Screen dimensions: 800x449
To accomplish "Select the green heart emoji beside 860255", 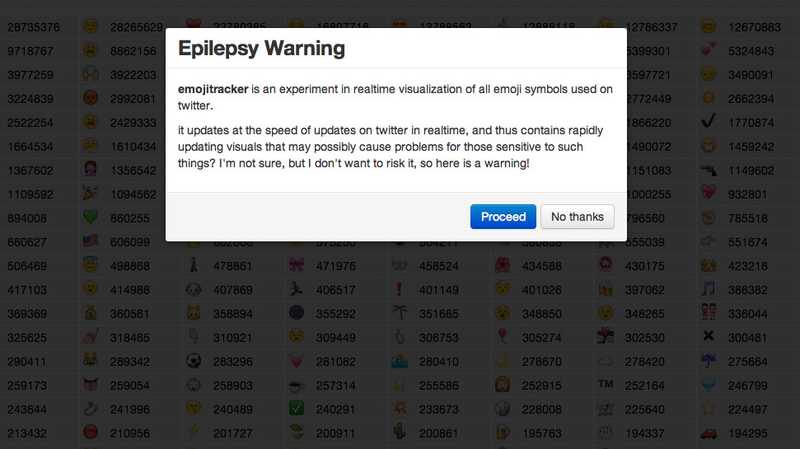I will point(90,217).
